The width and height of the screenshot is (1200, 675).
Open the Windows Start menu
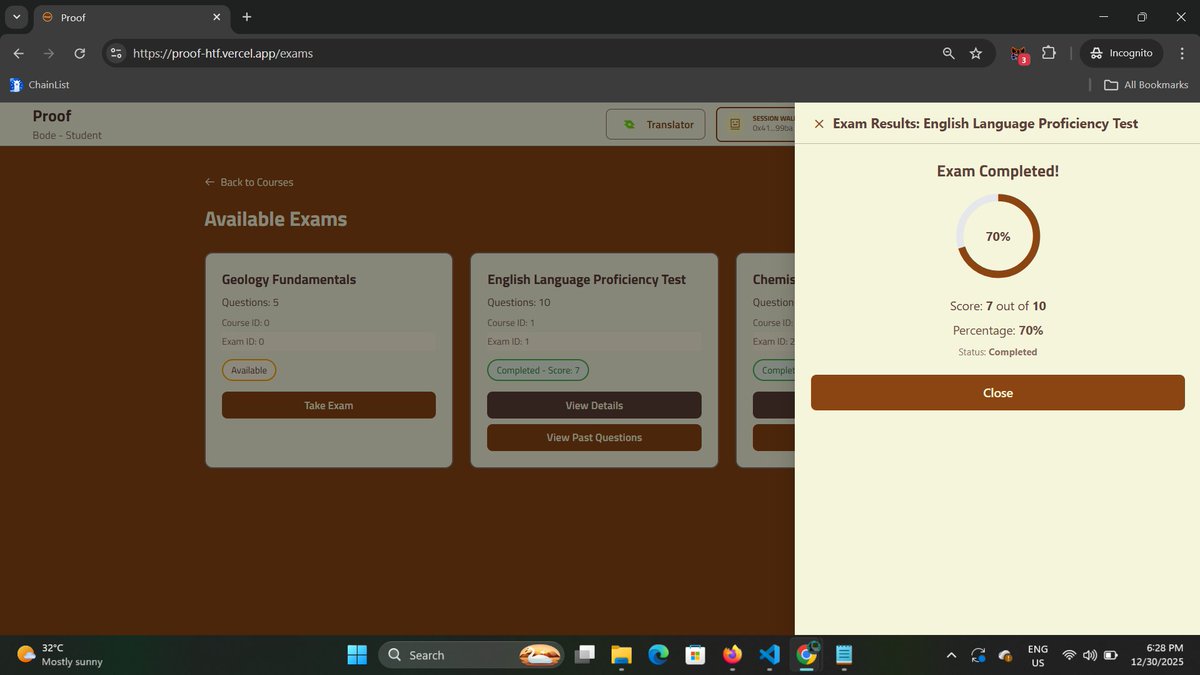point(357,655)
